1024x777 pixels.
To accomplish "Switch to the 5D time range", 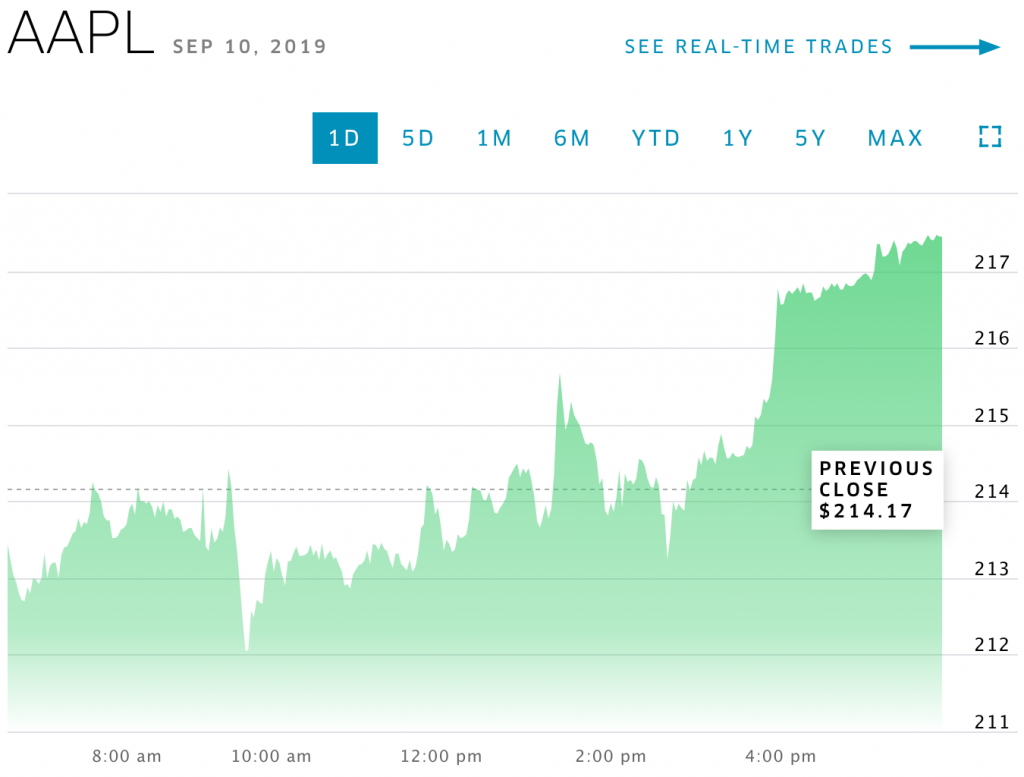I will tap(418, 138).
